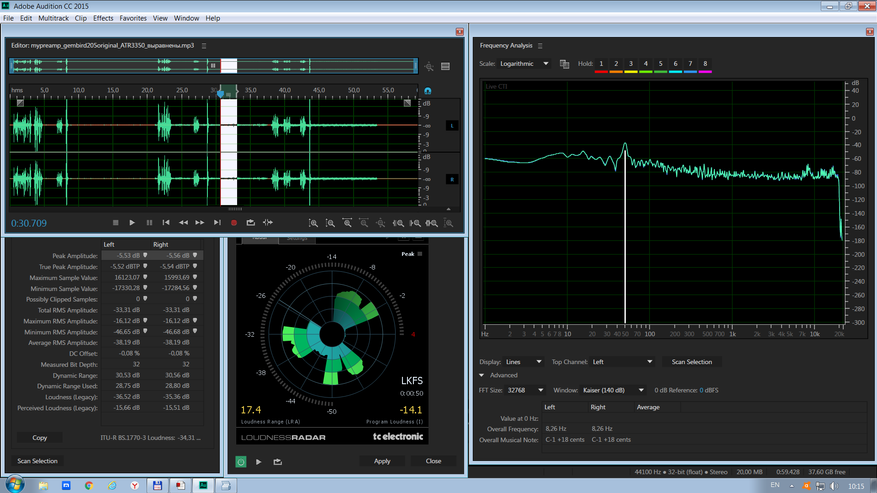Toggle Hold button 3

pyautogui.click(x=631, y=64)
